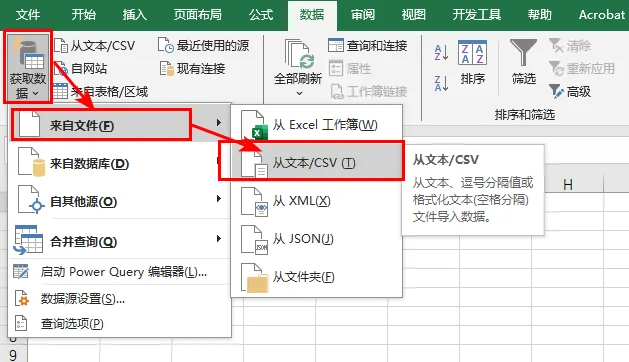Expand the 全部刷新 dropdown arrow
629x362 pixels.
tap(299, 93)
